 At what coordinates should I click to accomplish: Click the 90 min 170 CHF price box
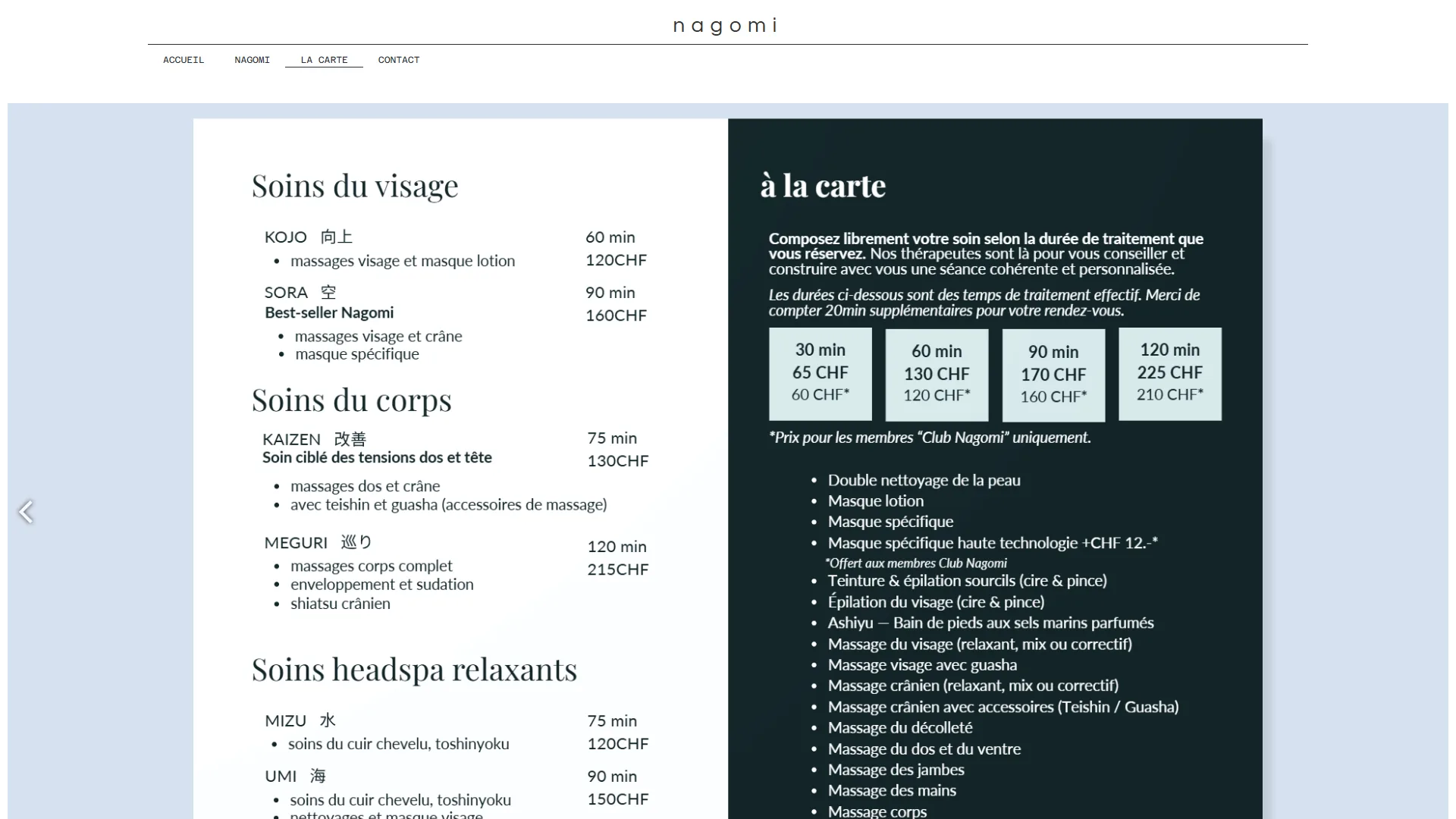(1053, 375)
